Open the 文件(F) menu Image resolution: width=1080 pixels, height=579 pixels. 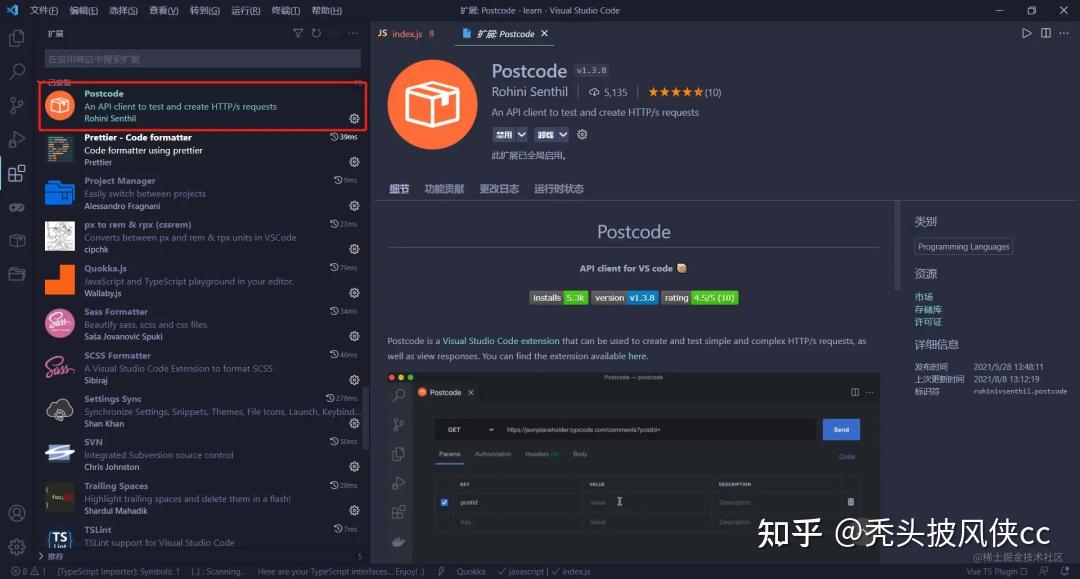tap(44, 10)
